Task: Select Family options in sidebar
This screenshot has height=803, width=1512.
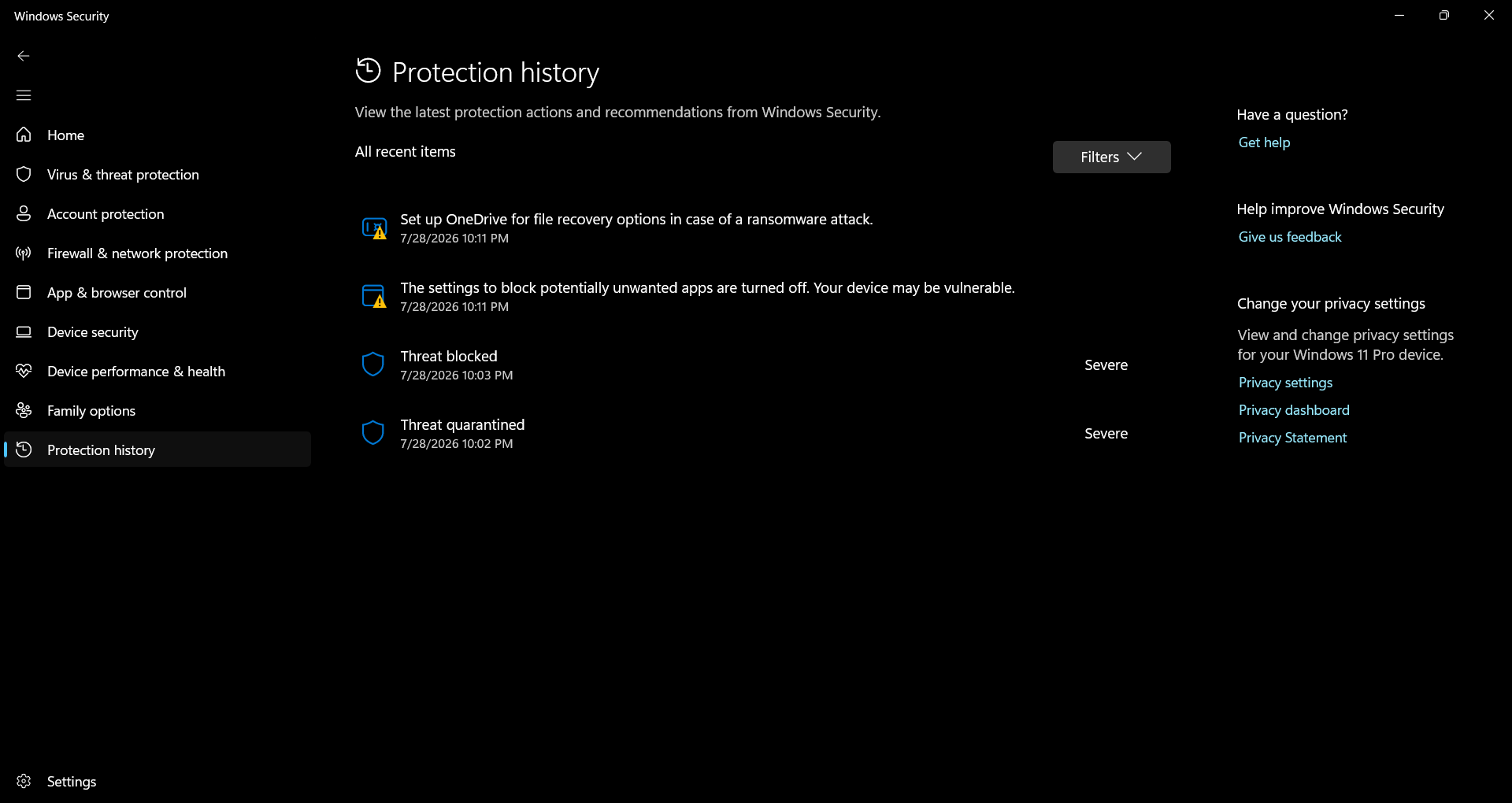Action: click(157, 410)
